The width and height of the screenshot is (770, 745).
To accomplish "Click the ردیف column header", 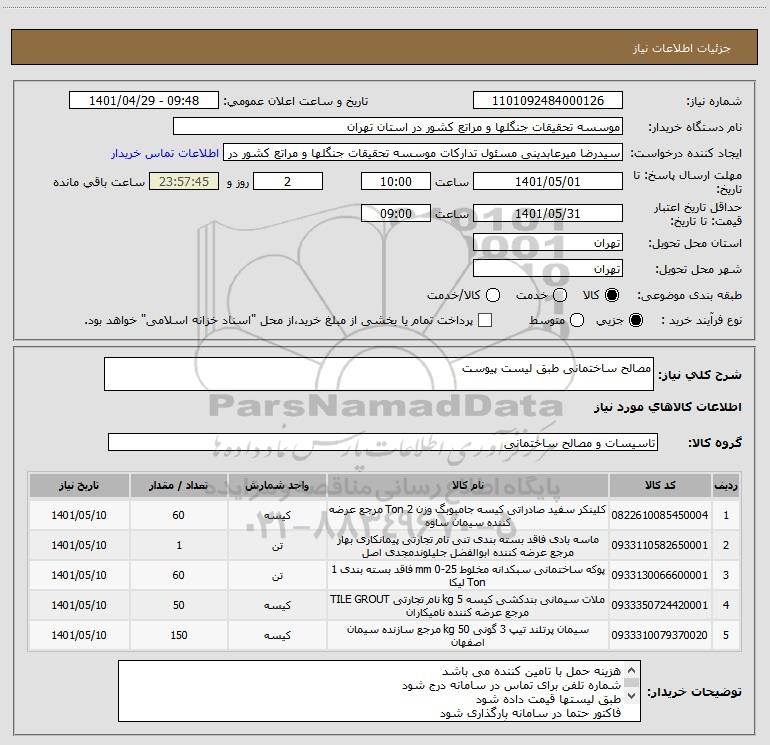I will (x=726, y=486).
